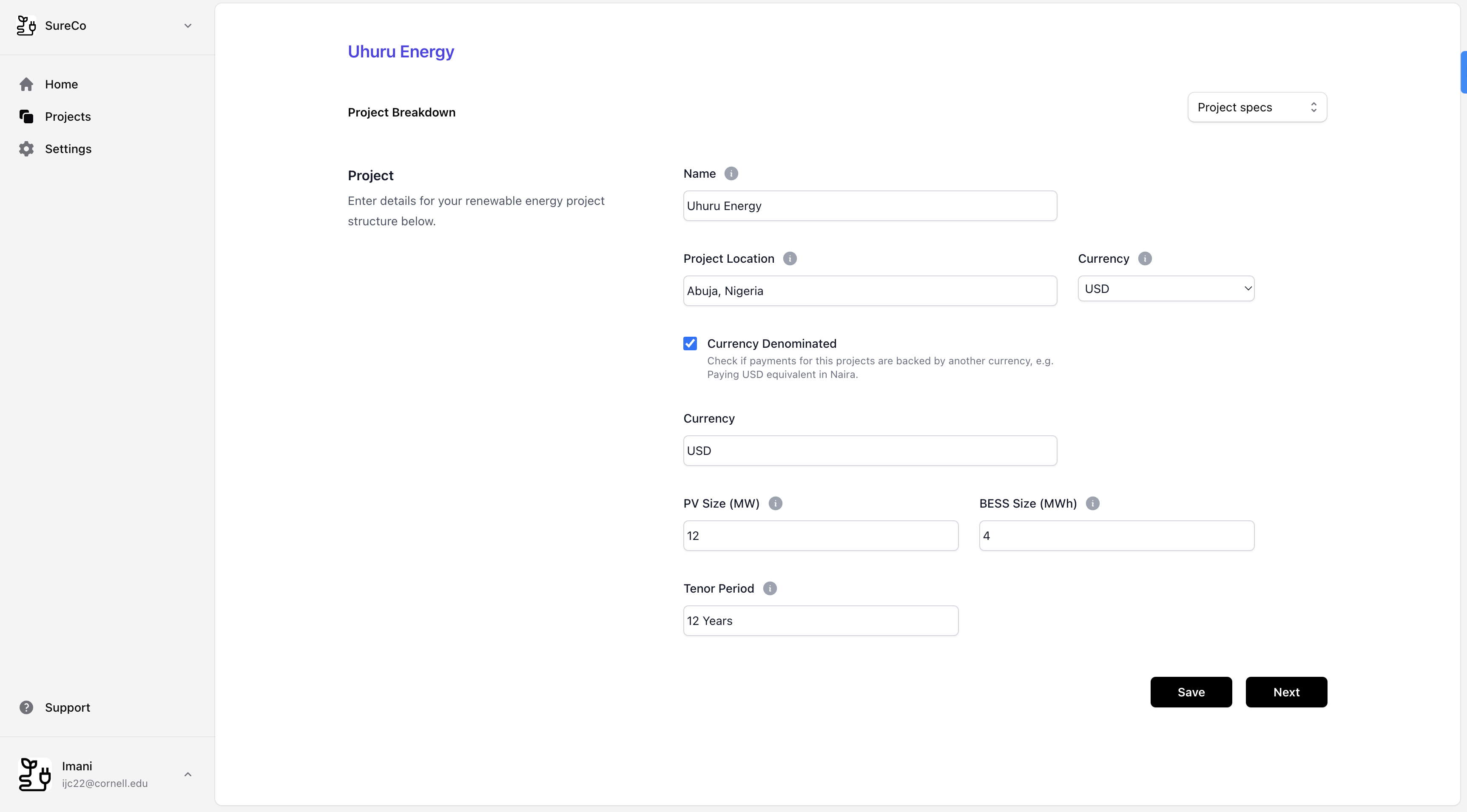Click the Project Location info icon
This screenshot has width=1467, height=812.
(x=790, y=258)
